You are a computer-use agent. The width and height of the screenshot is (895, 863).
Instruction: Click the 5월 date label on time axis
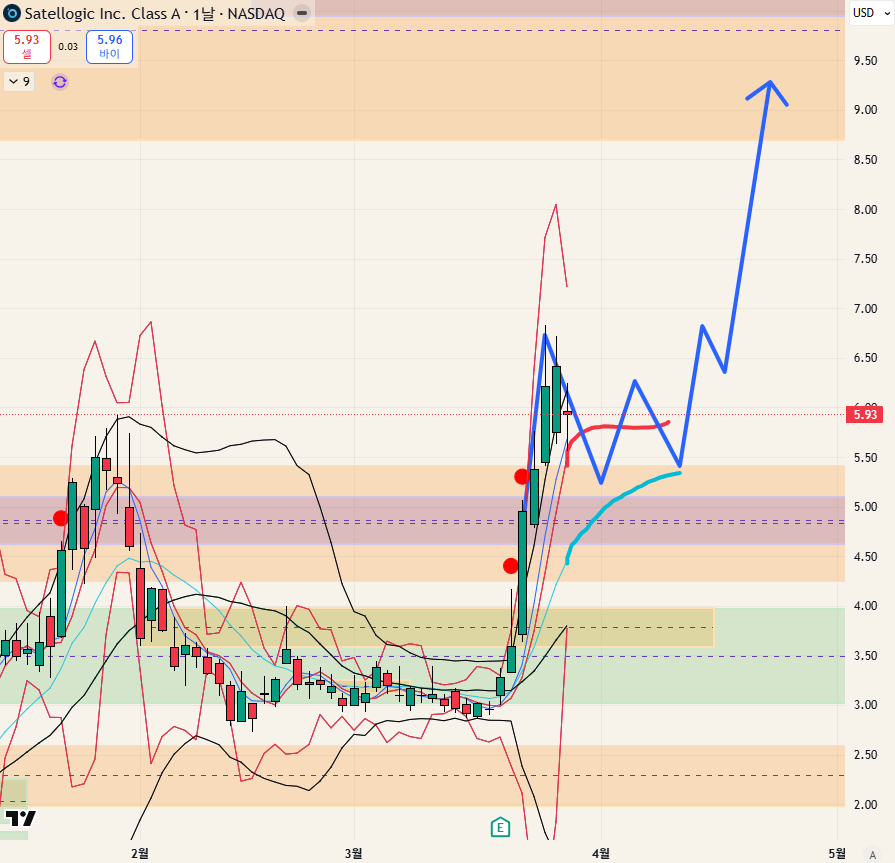coord(837,853)
